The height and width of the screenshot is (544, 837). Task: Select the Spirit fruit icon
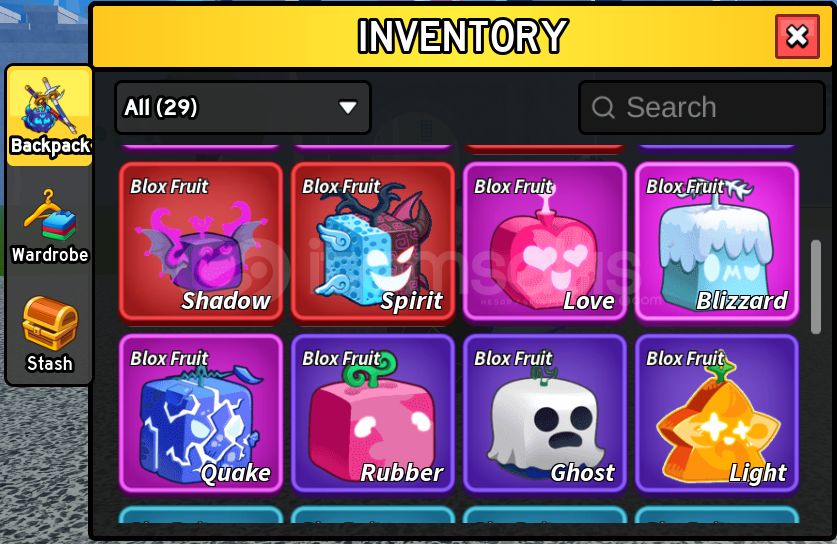pyautogui.click(x=373, y=243)
